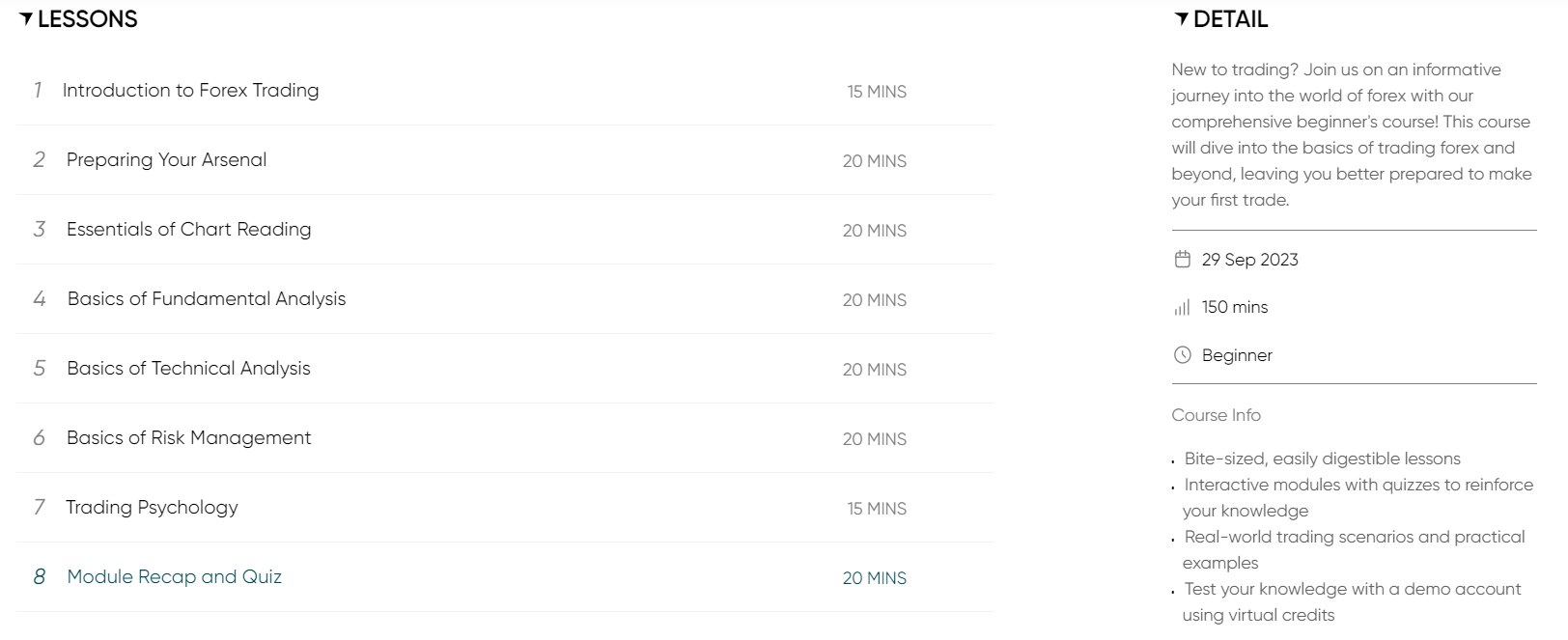Click the Beginner level label
This screenshot has height=640, width=1568.
[1237, 355]
